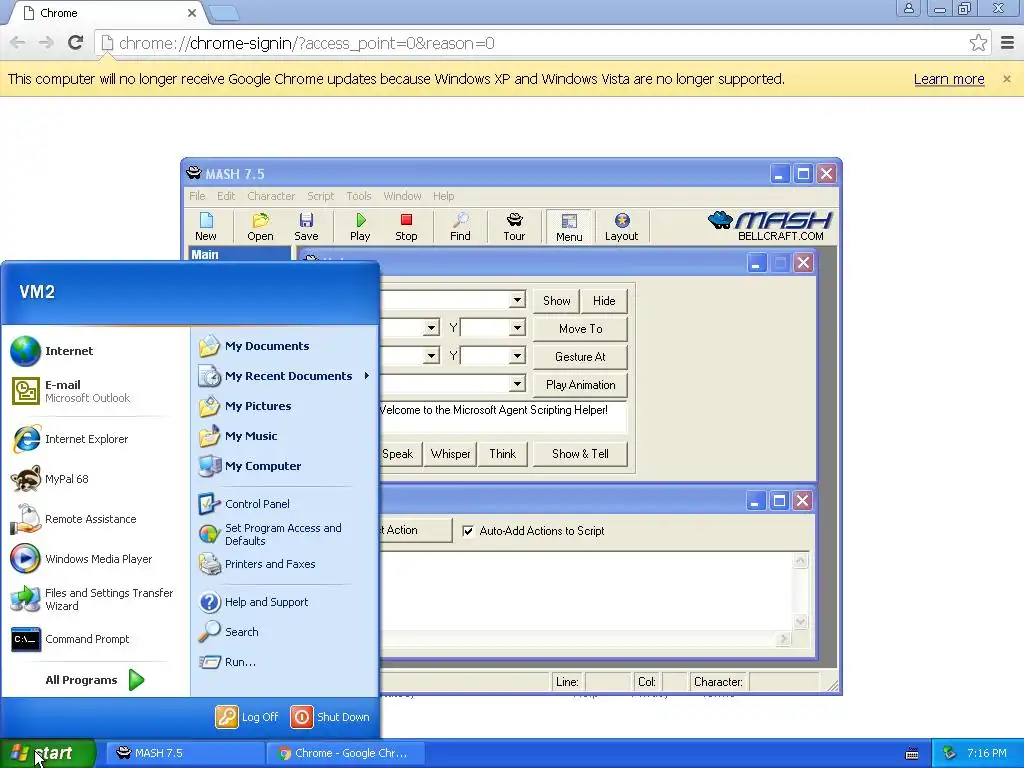1024x768 pixels.
Task: Open the Character menu in MASH
Action: click(271, 196)
